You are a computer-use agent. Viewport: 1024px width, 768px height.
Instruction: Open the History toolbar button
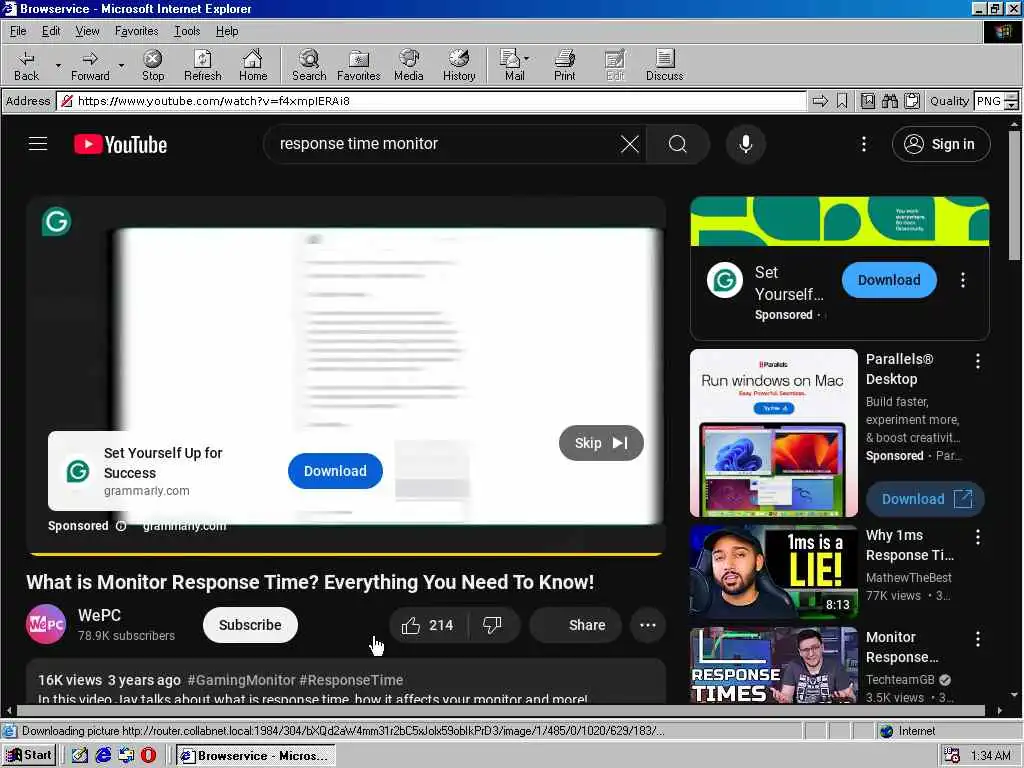click(x=459, y=65)
